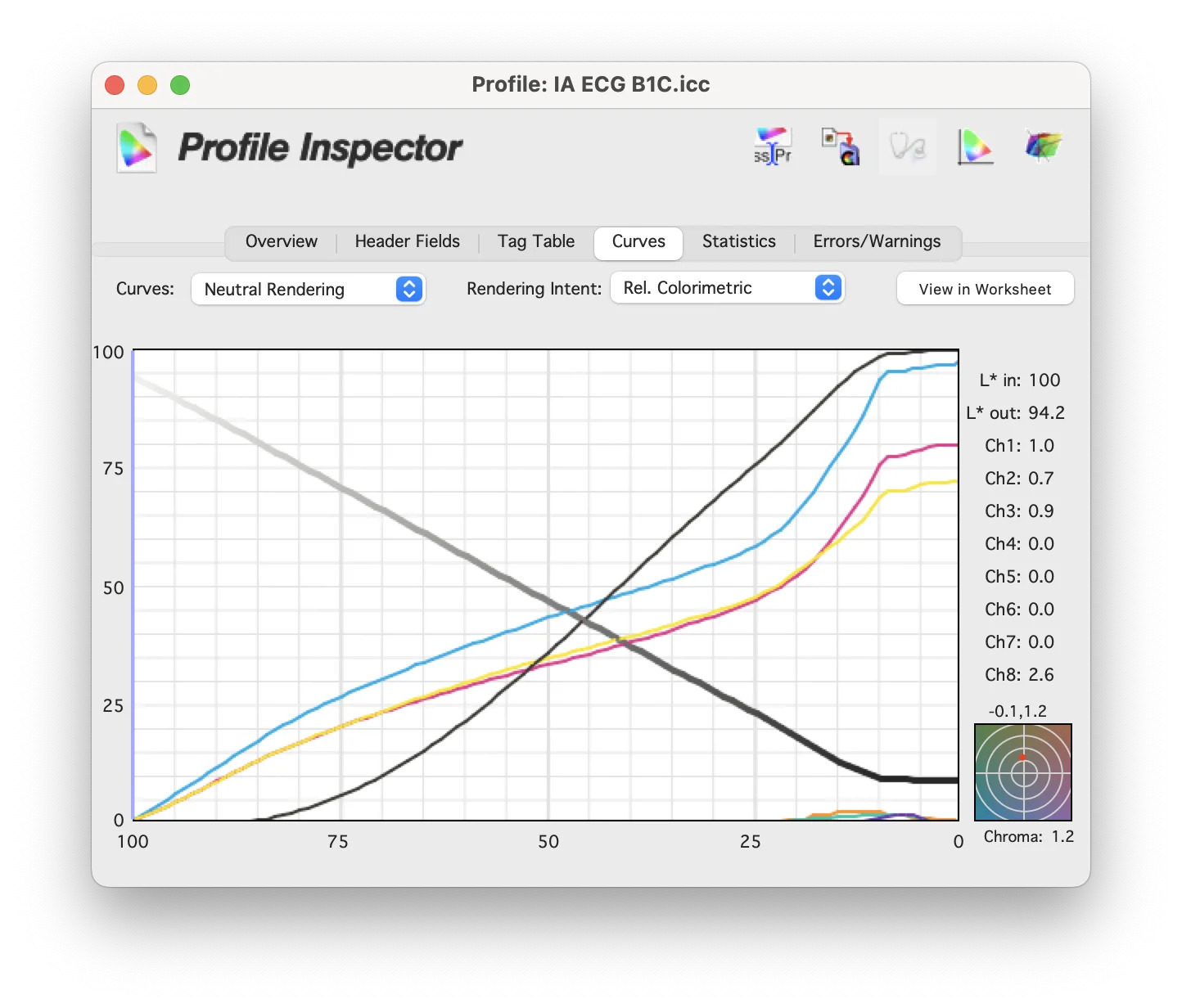Open the Errors/Warnings tab
Screen dimensions: 1182x1008
pos(877,241)
